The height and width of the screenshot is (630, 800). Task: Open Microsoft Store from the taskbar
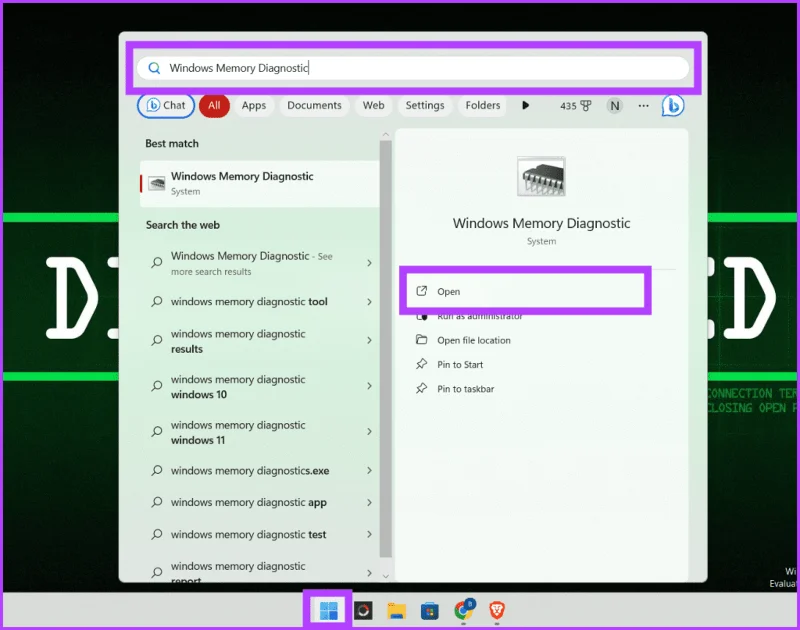point(430,611)
